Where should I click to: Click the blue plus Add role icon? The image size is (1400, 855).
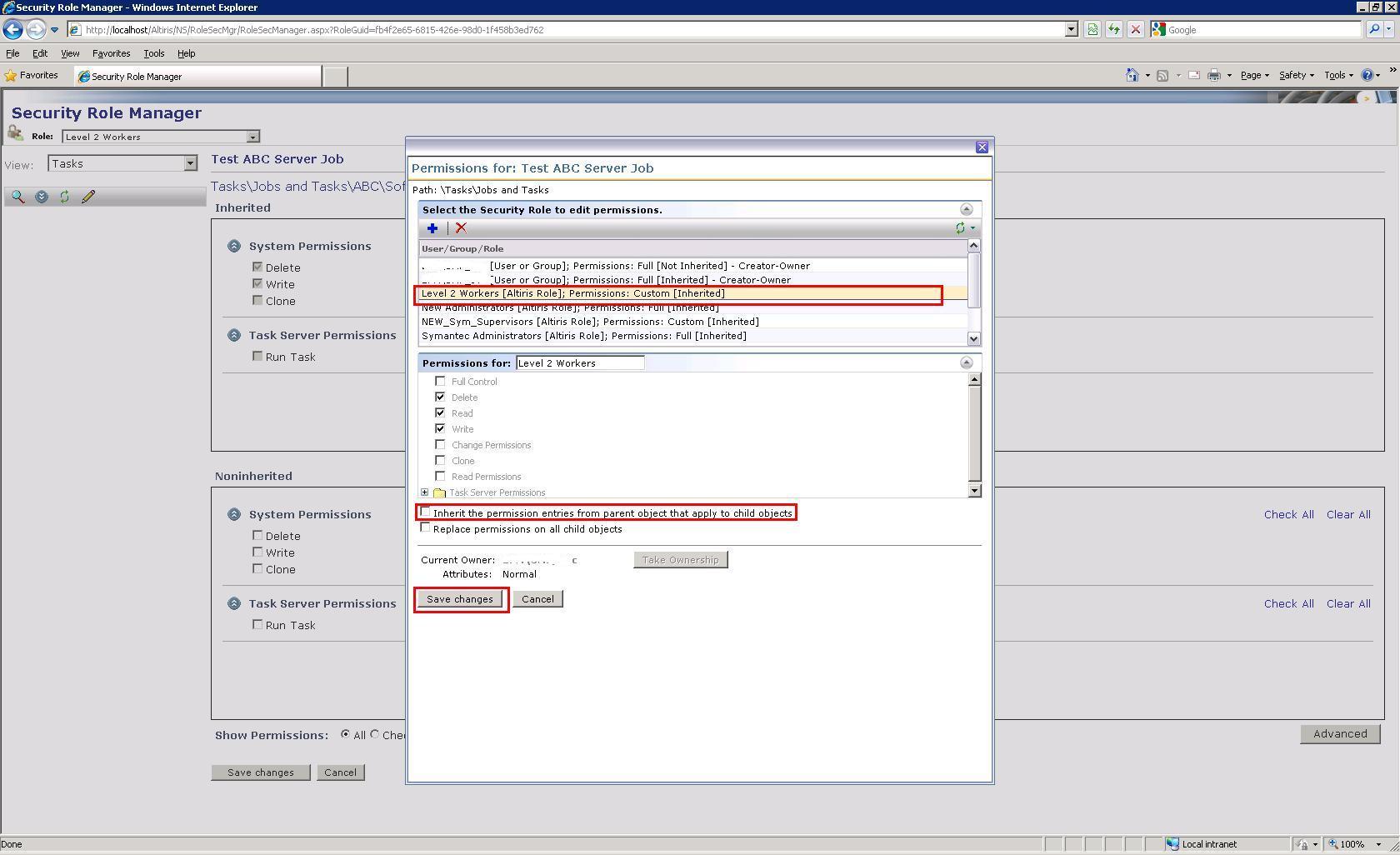coord(432,228)
